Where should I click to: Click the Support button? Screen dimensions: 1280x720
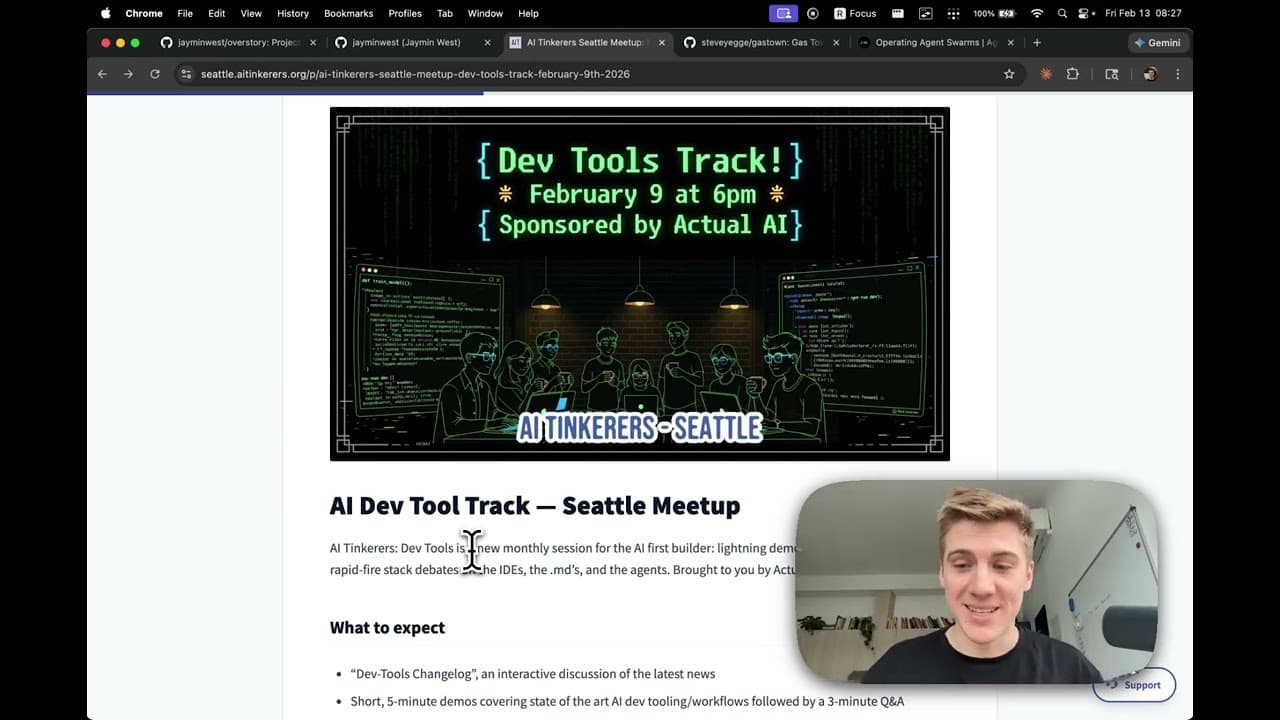click(x=1135, y=685)
